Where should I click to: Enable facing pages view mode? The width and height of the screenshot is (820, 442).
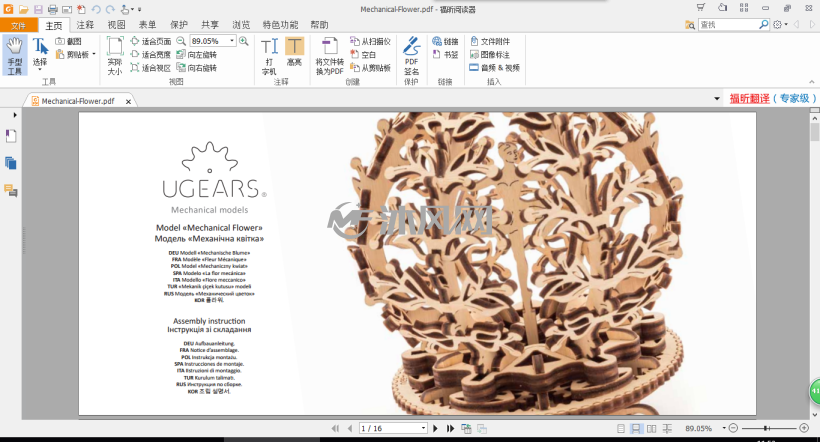point(652,428)
